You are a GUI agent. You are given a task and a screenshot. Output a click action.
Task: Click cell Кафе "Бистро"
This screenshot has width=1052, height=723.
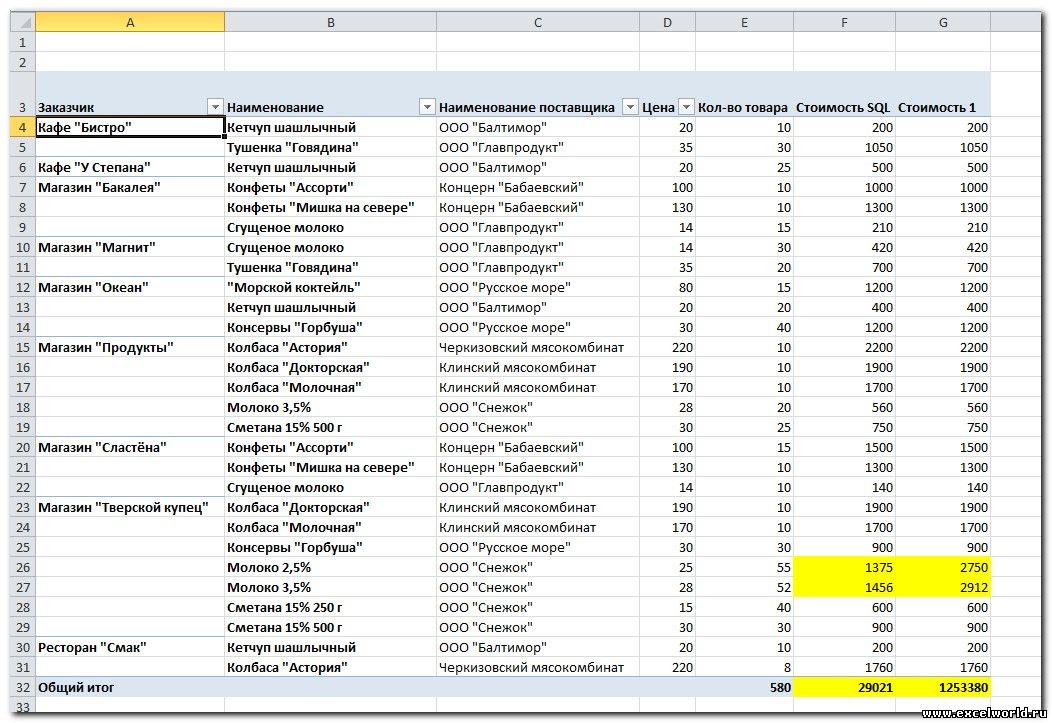point(129,127)
